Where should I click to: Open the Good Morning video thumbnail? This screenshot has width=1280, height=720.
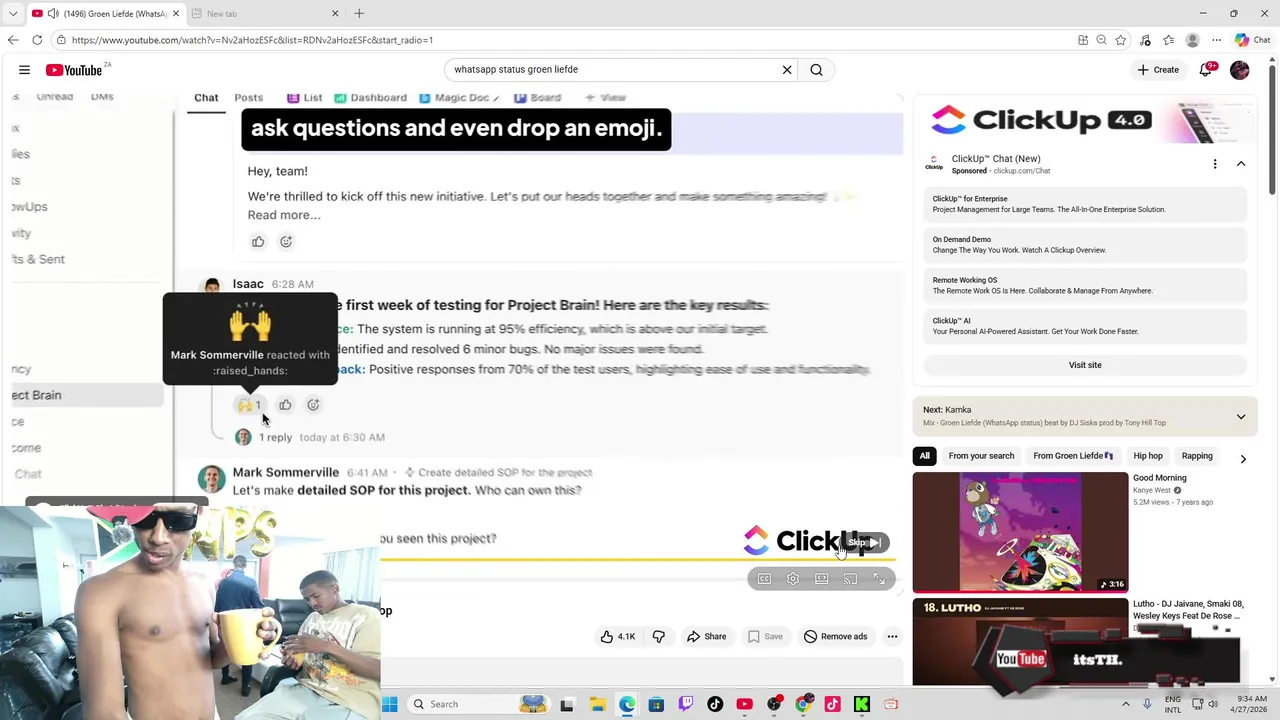pos(1020,532)
